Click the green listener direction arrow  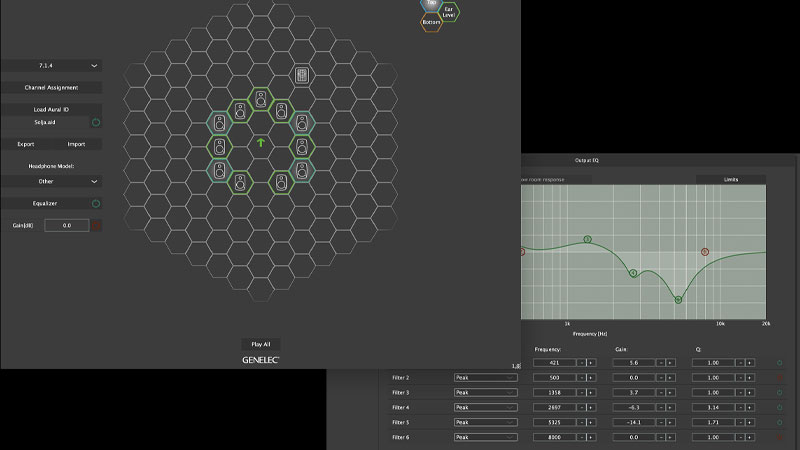click(261, 142)
